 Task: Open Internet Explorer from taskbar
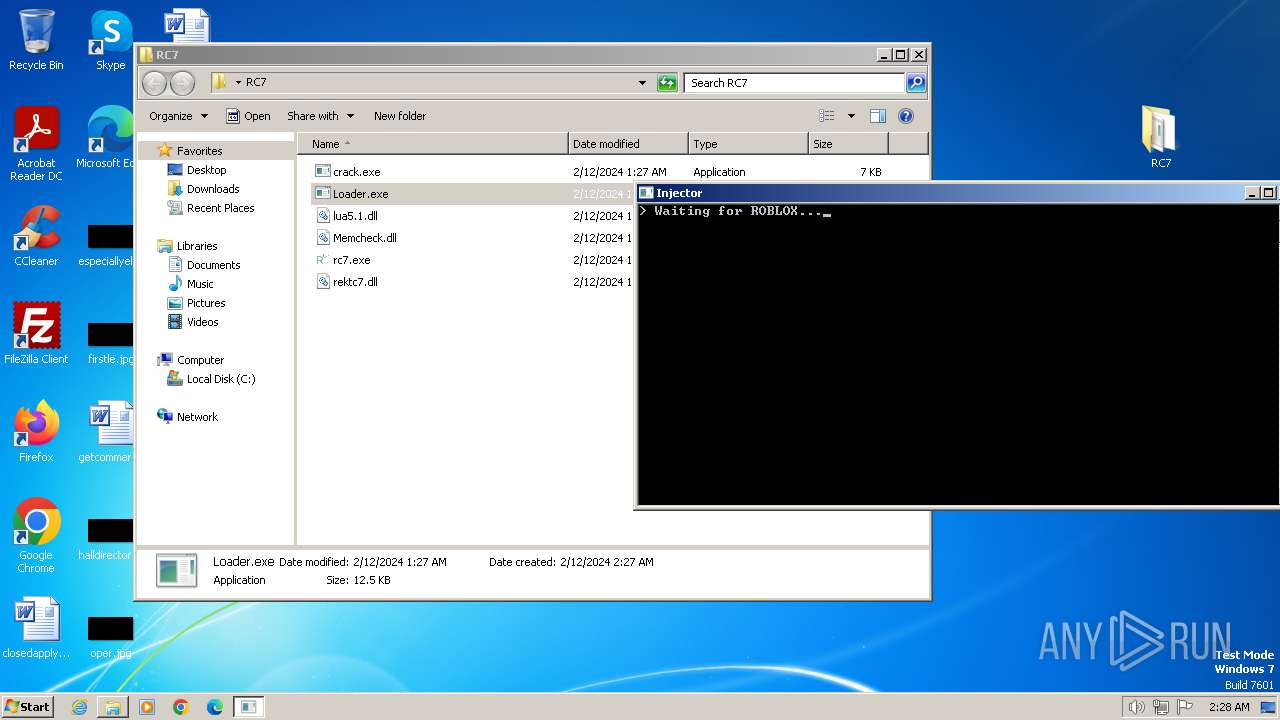[x=79, y=707]
